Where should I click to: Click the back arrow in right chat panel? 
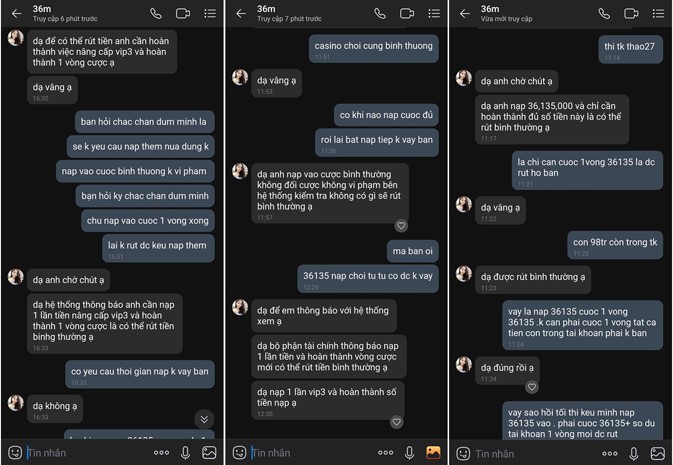pos(464,14)
